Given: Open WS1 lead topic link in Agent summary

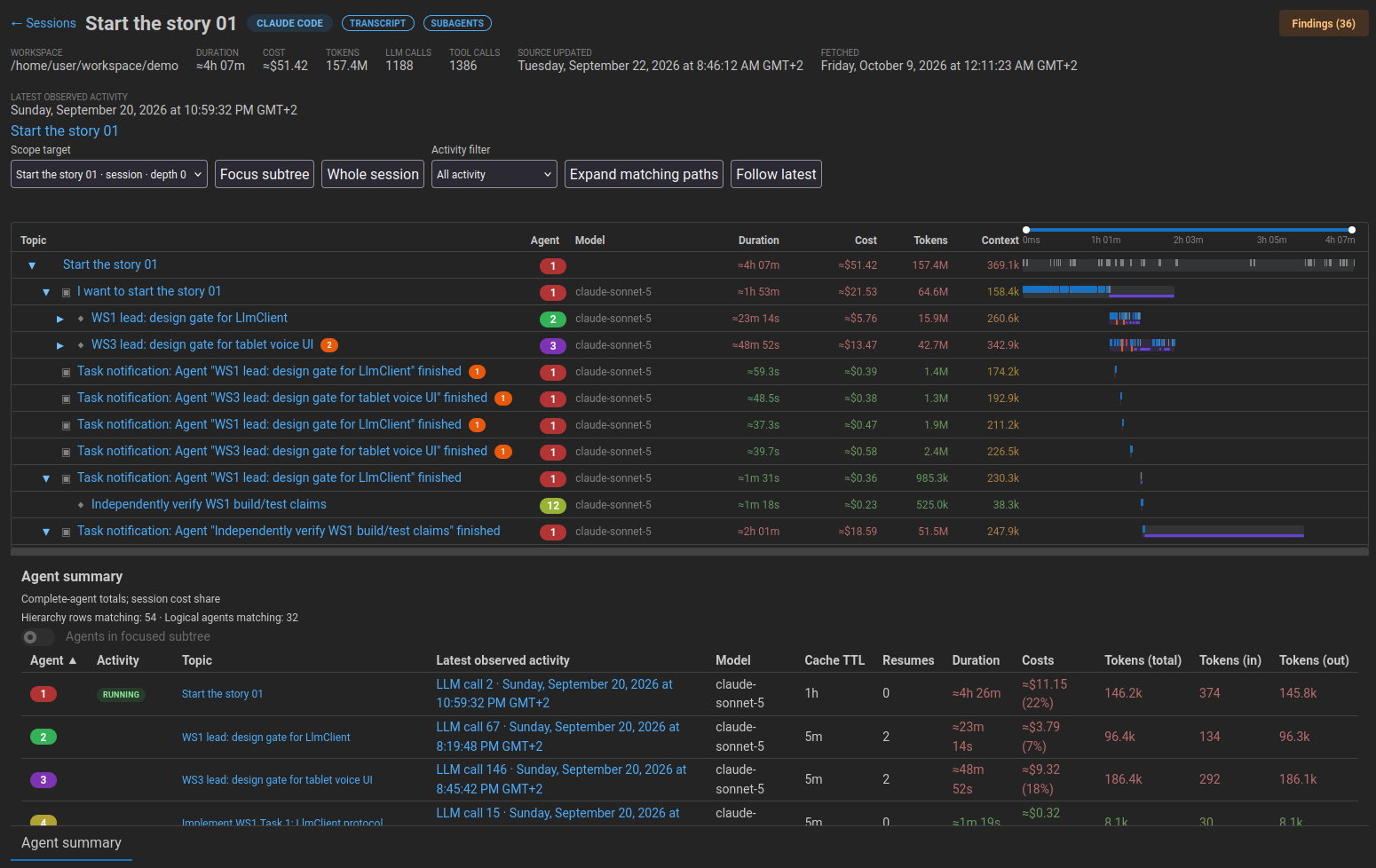Looking at the screenshot, I should (x=266, y=738).
